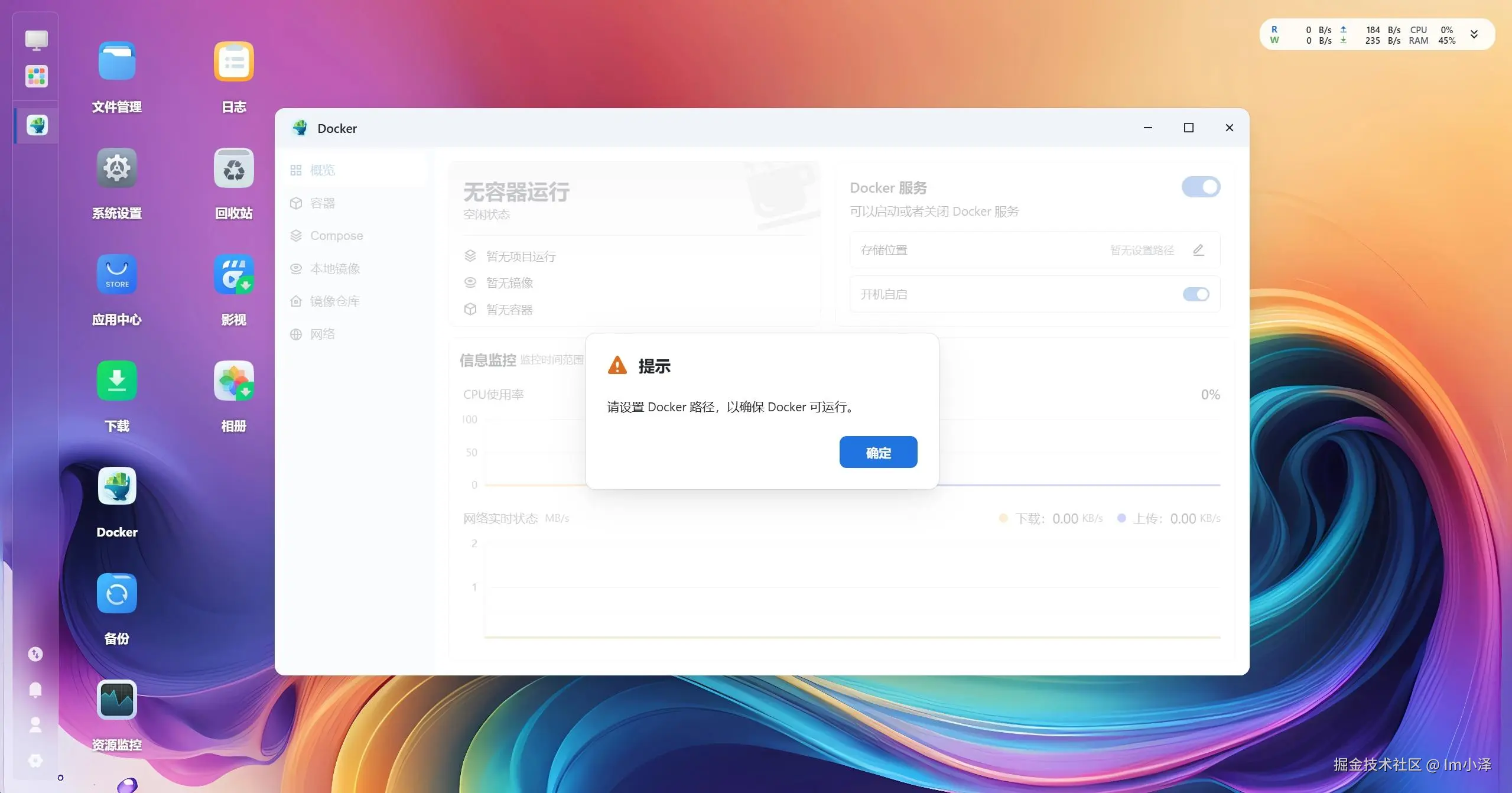Screen dimensions: 1512x793
Task: Open 镜像仓库 in the Docker sidebar
Action: point(335,300)
